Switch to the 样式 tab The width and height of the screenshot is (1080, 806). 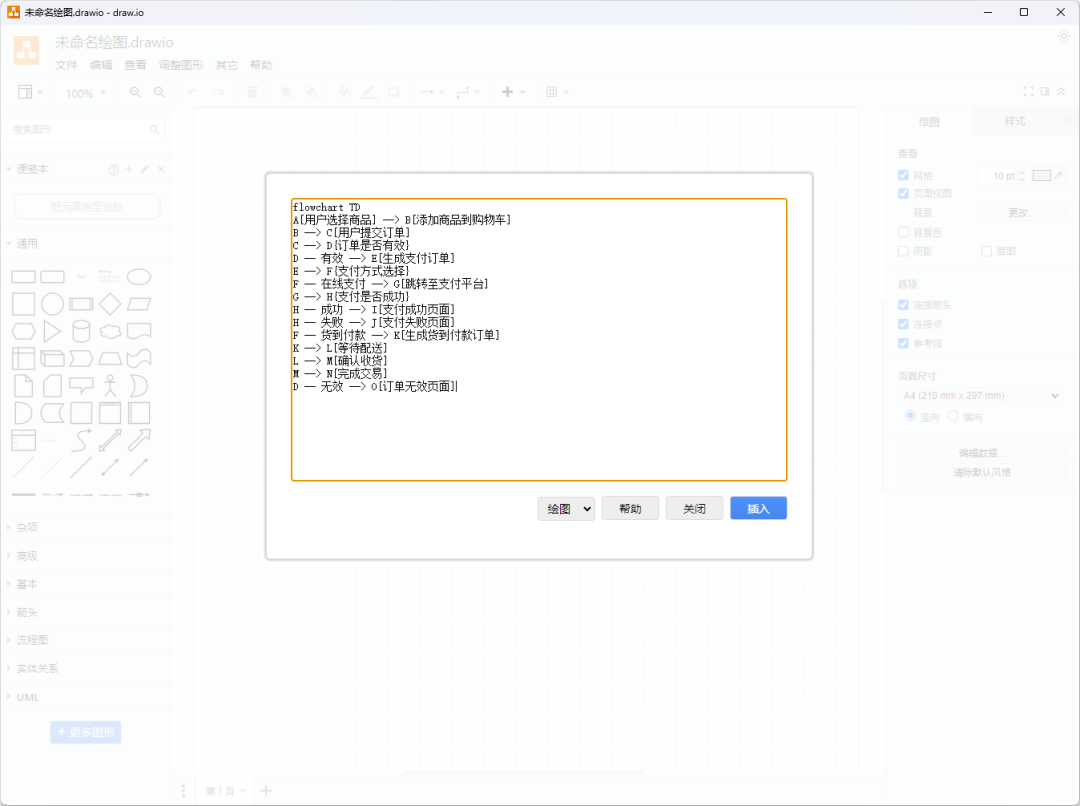click(1015, 121)
